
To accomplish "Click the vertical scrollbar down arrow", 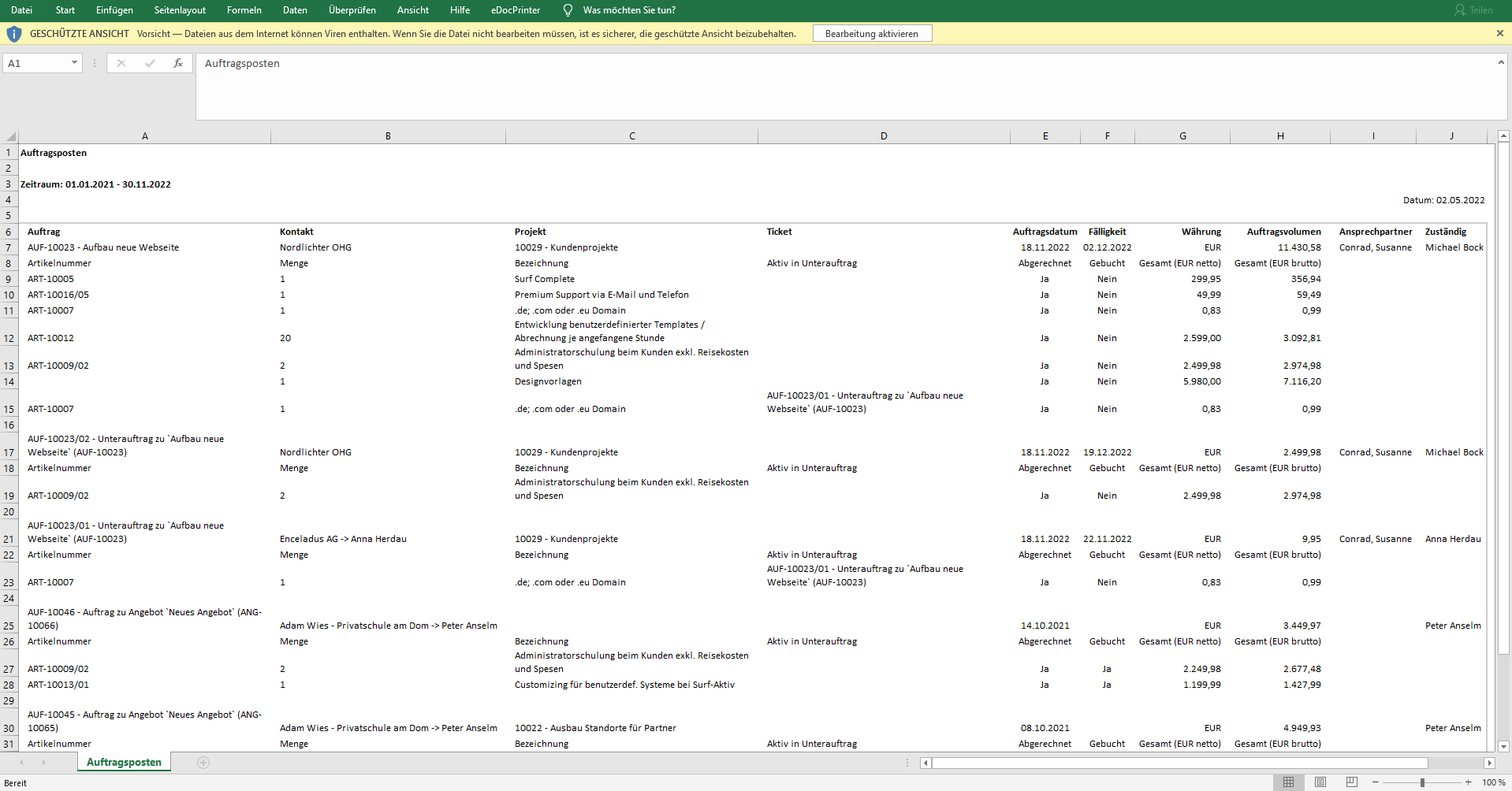I will point(1503,746).
